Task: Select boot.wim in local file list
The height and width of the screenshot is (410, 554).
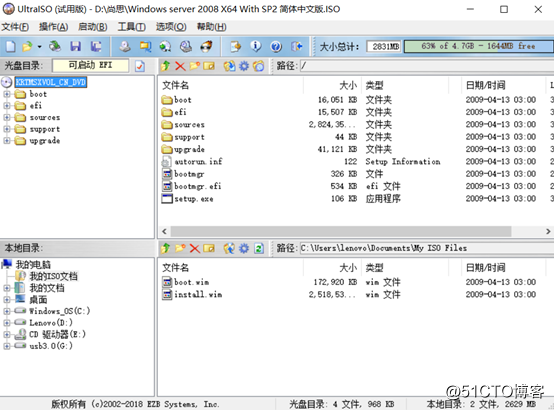Action: click(191, 282)
